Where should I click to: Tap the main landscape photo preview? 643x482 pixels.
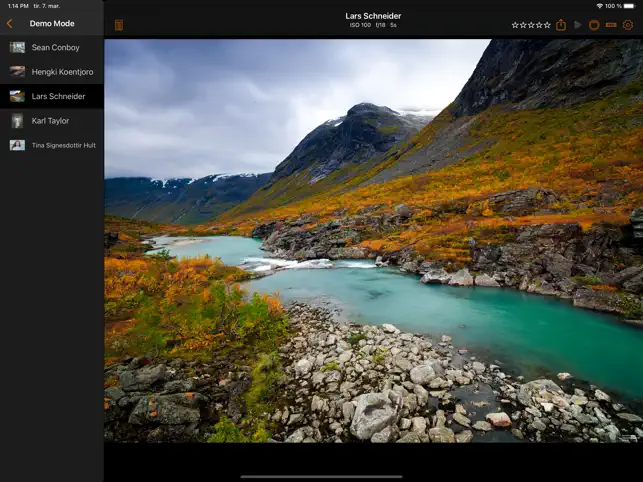click(x=373, y=241)
